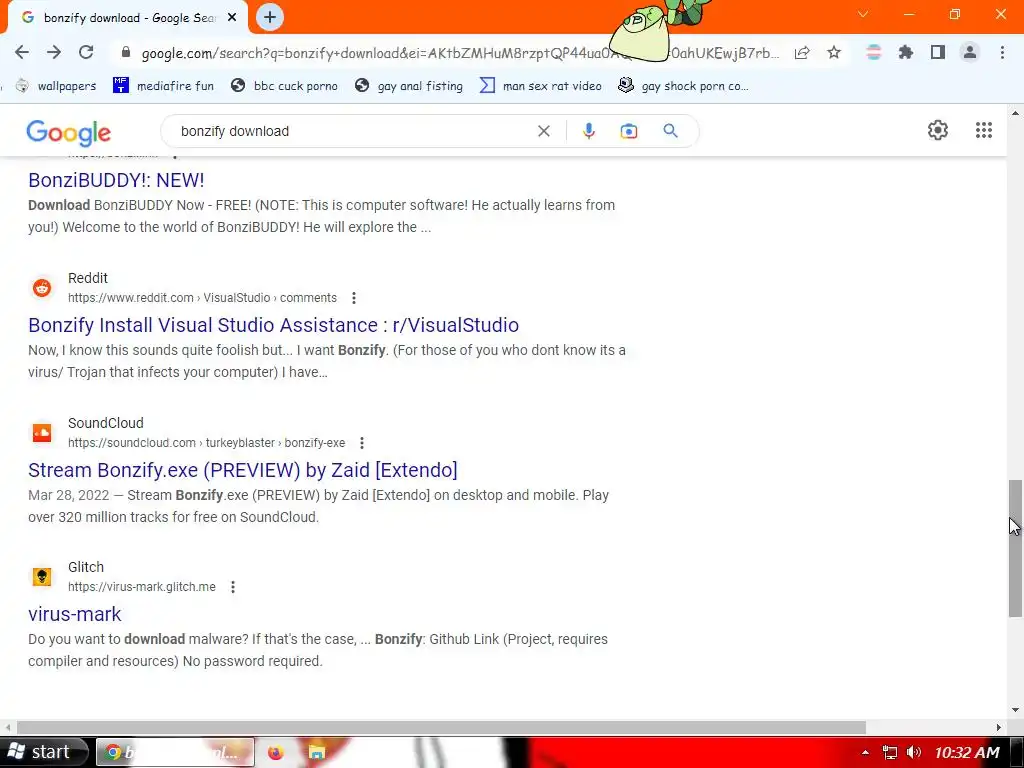The width and height of the screenshot is (1024, 768).
Task: Open the virus-mark.glitch.me URL
Action: 142,587
